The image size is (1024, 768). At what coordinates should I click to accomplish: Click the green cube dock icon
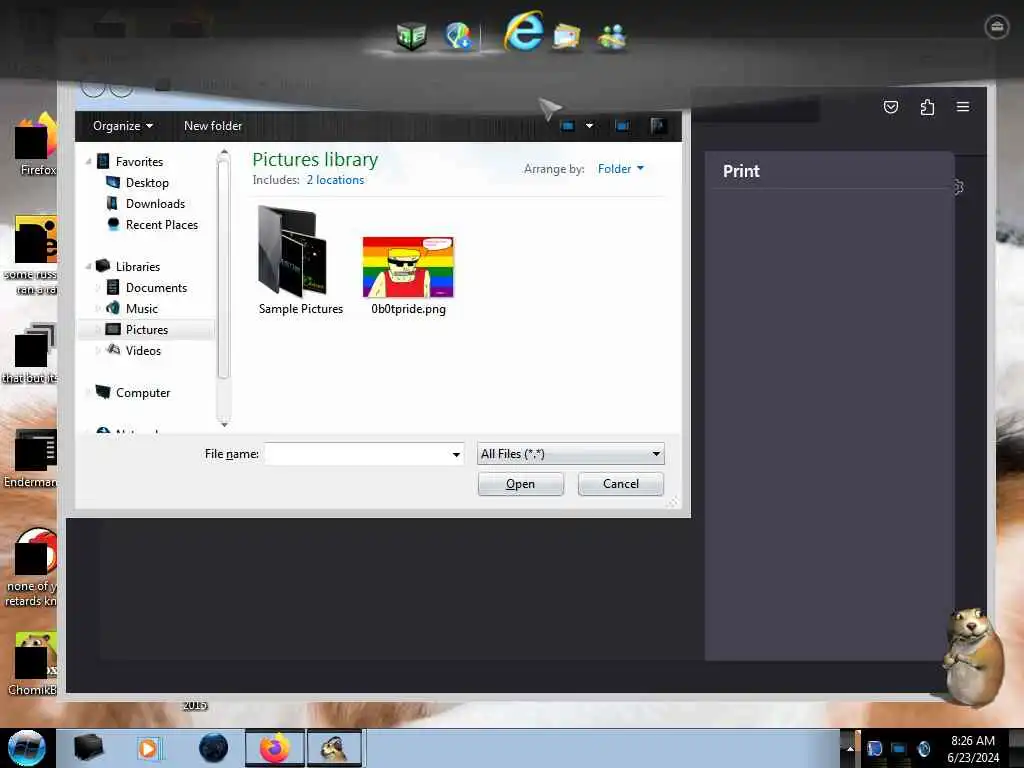[411, 36]
